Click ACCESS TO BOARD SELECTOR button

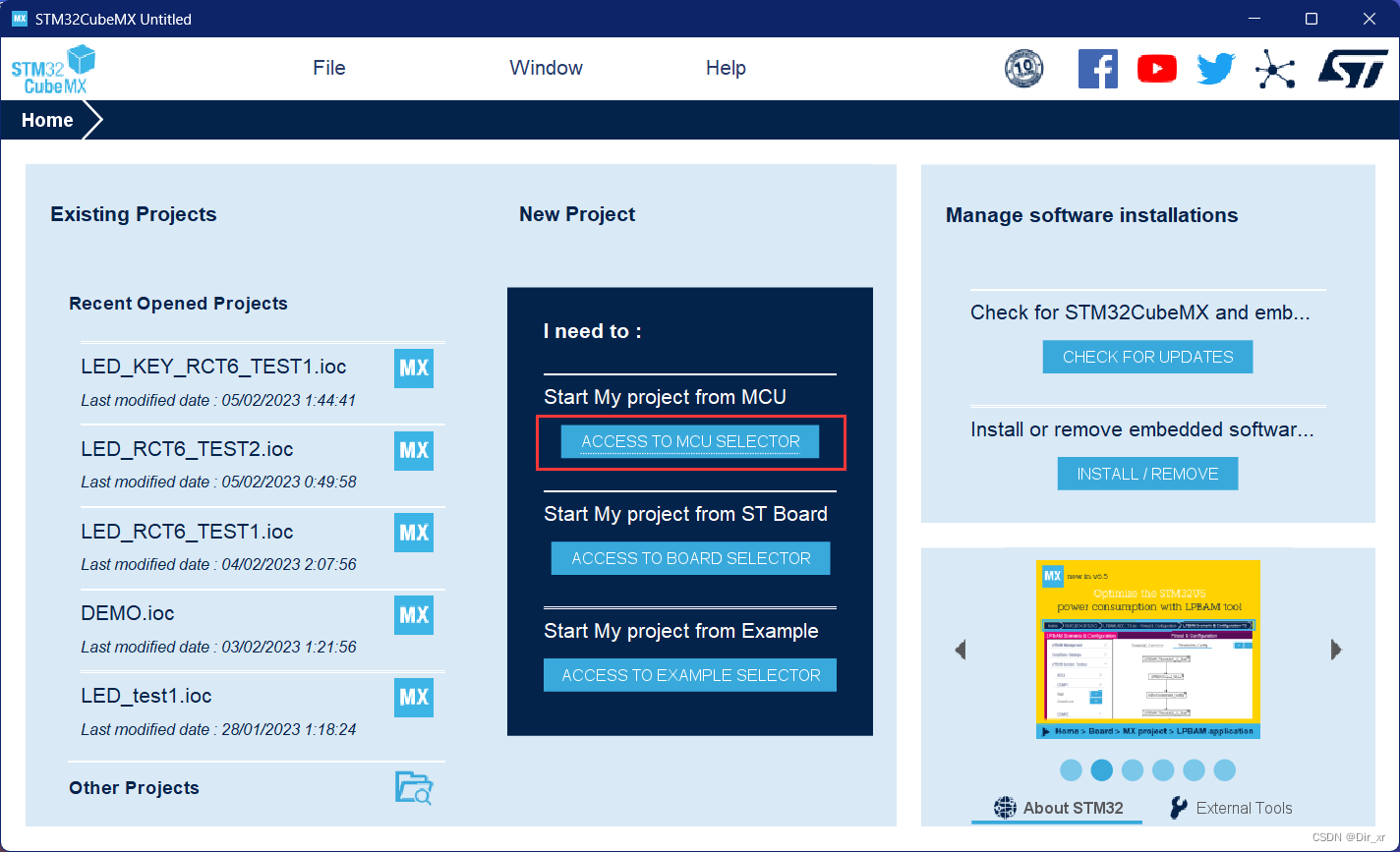tap(691, 558)
